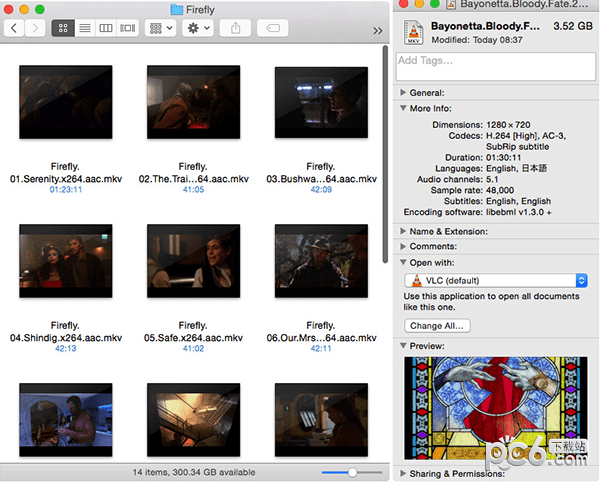Click the 14 items status bar text
The image size is (600, 483).
pos(194,472)
